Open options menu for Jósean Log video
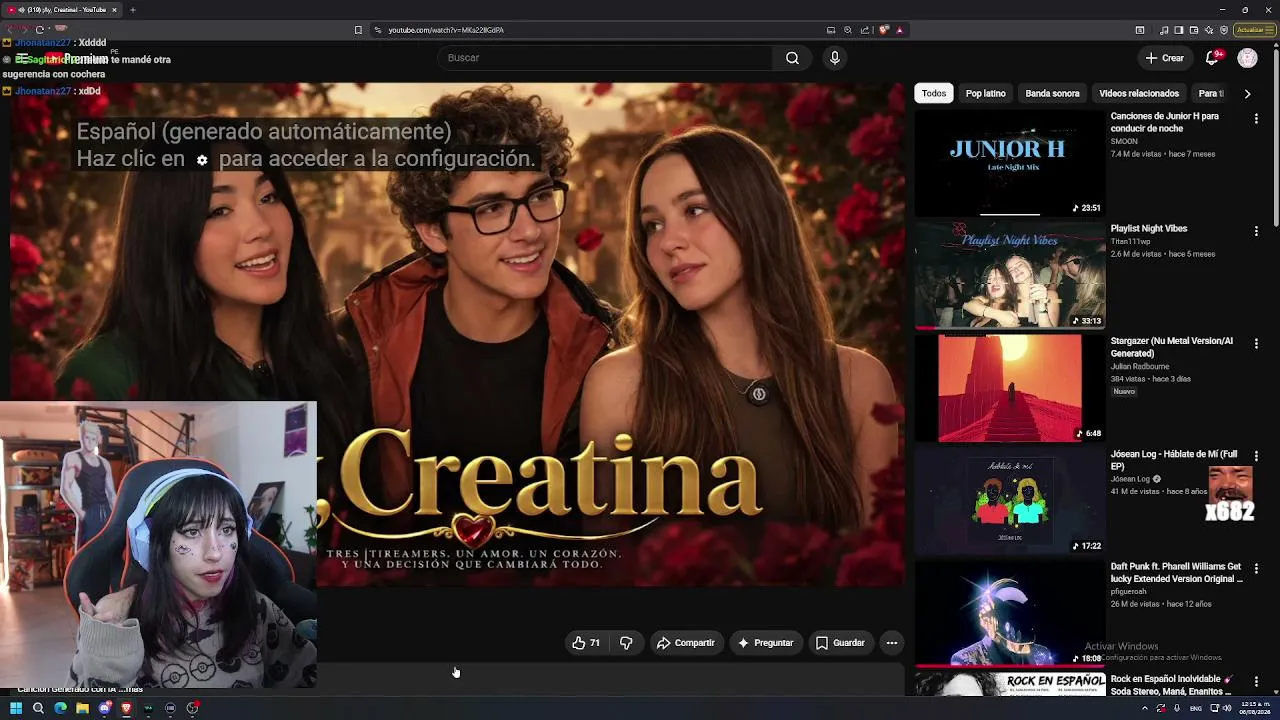 click(1256, 456)
